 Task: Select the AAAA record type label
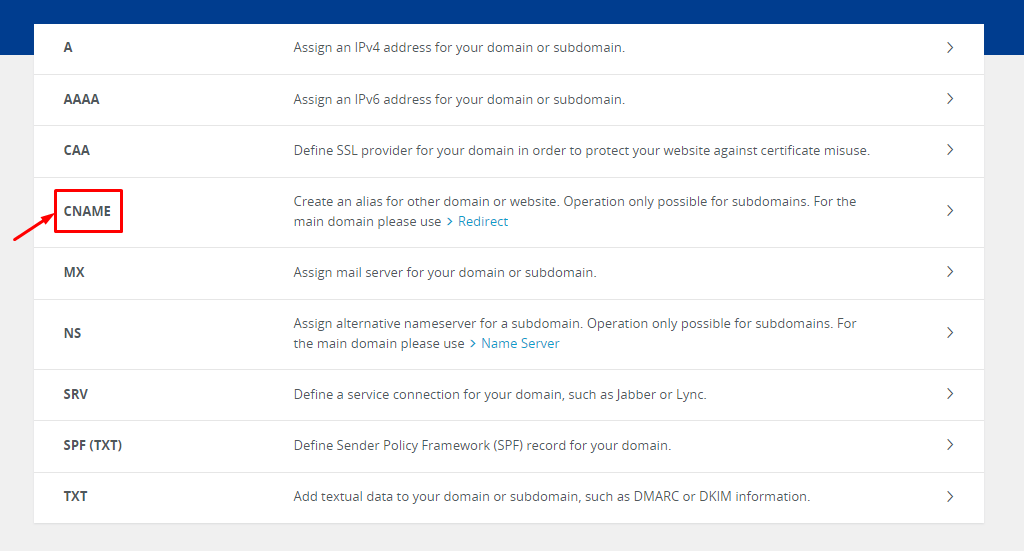tap(81, 100)
